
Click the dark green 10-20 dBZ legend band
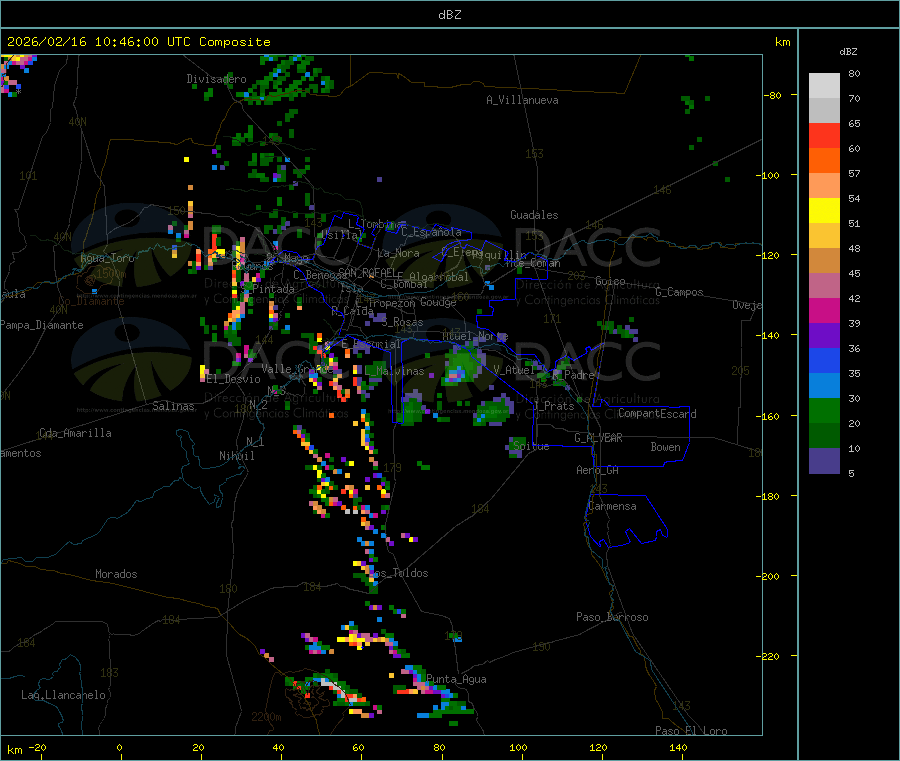tap(824, 436)
